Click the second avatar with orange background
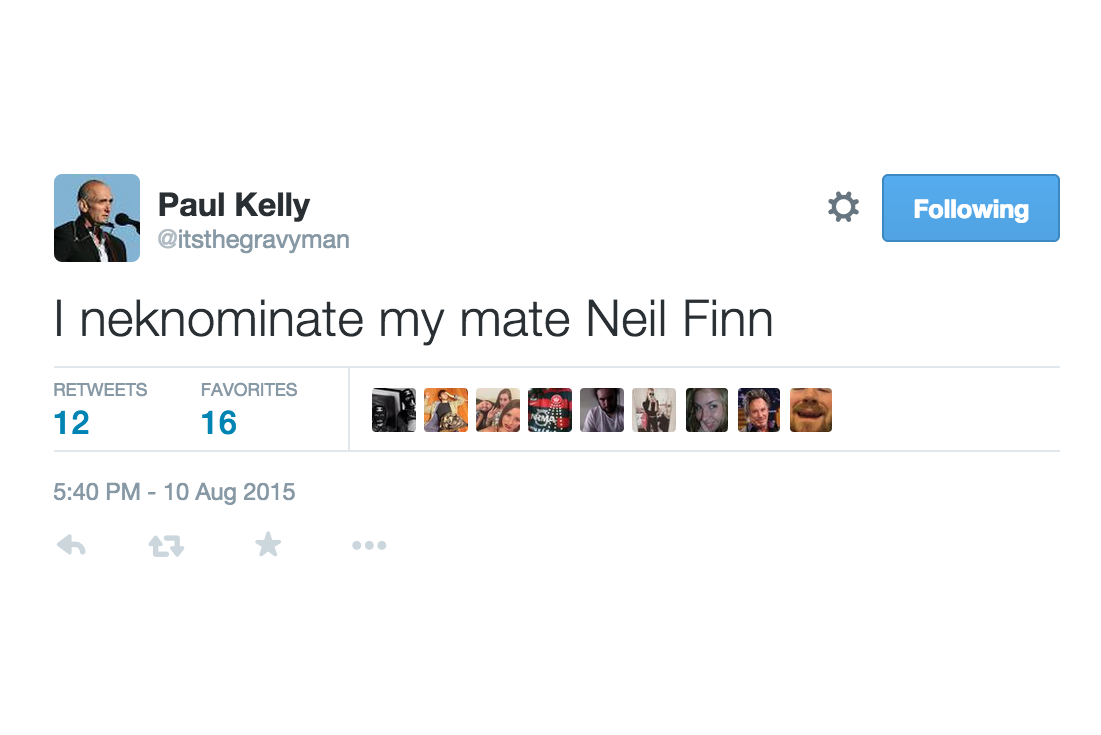The image size is (1101, 735). point(446,410)
